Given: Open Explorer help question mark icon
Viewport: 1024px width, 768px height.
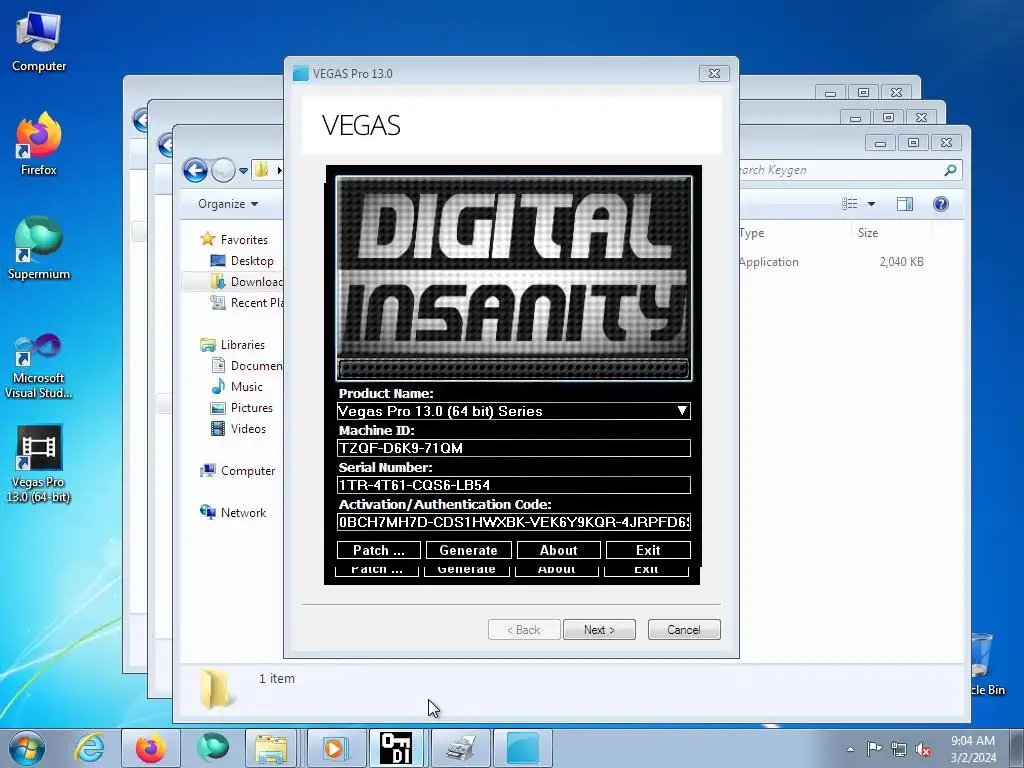Looking at the screenshot, I should 941,204.
